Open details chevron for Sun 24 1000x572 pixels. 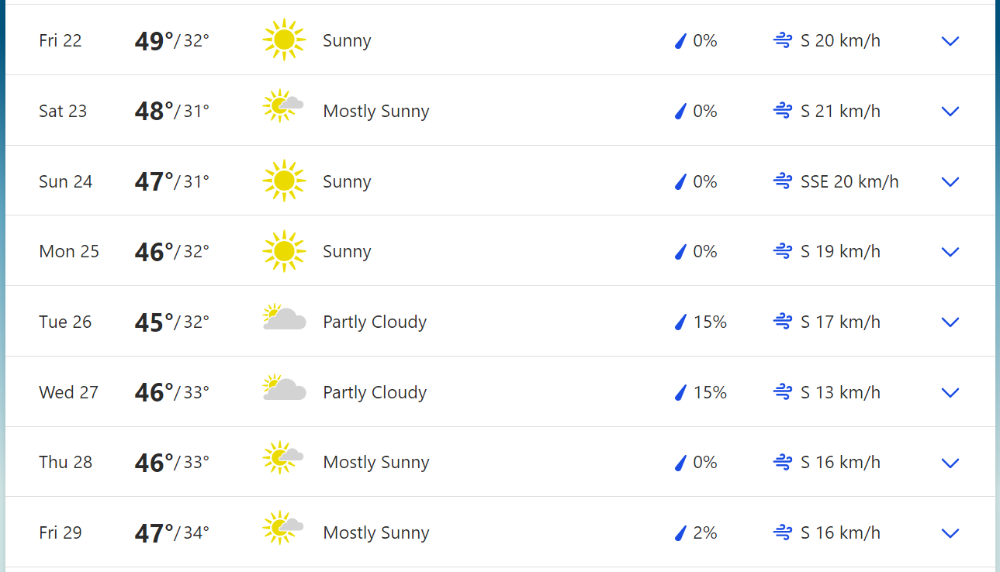(x=950, y=182)
